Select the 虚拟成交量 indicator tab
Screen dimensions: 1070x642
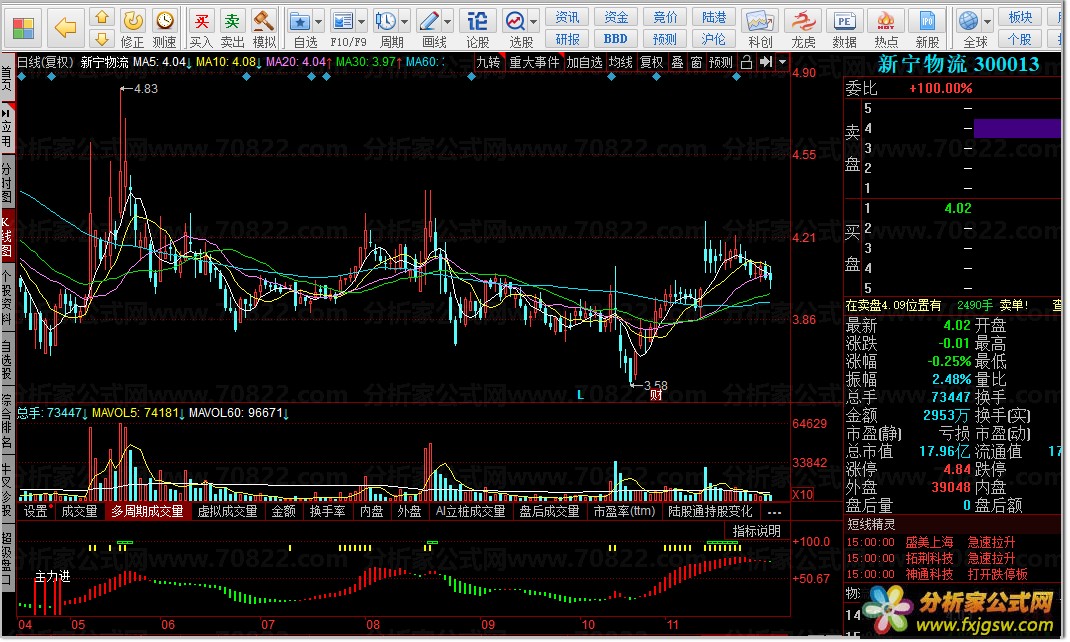227,512
